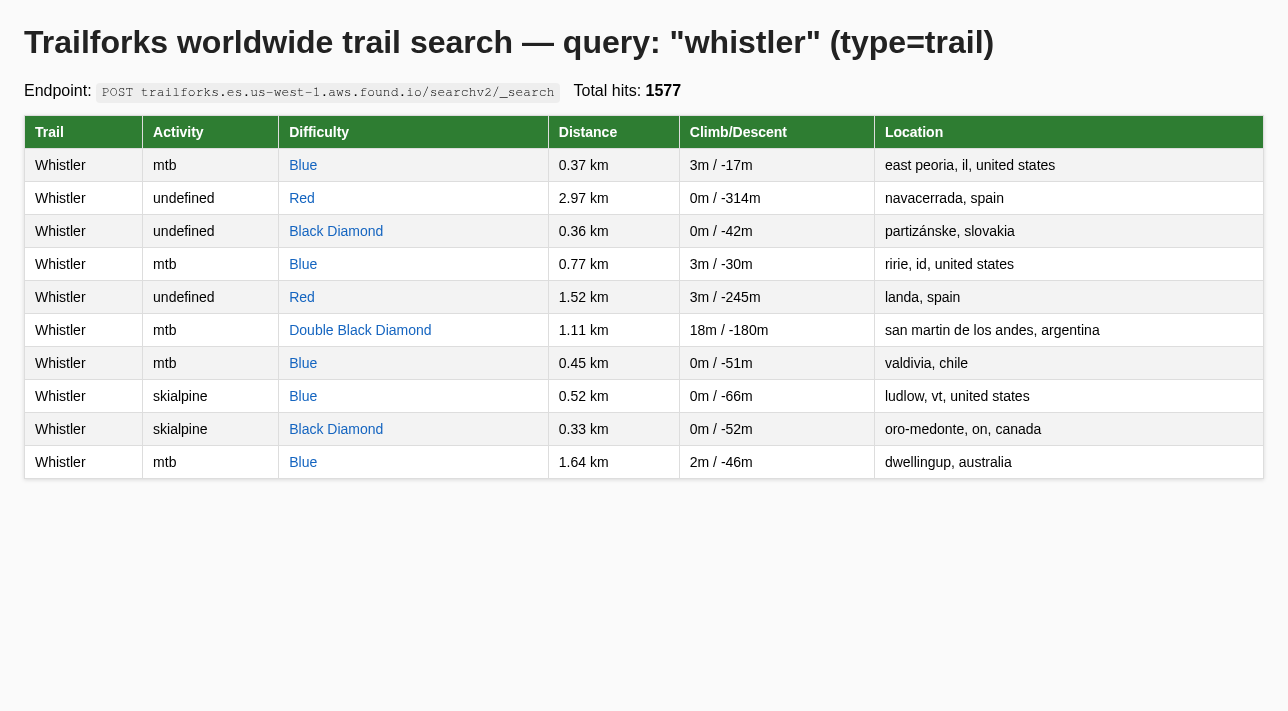
Task: Click 'skialpine' activity in oro-medonte row
Action: point(180,429)
